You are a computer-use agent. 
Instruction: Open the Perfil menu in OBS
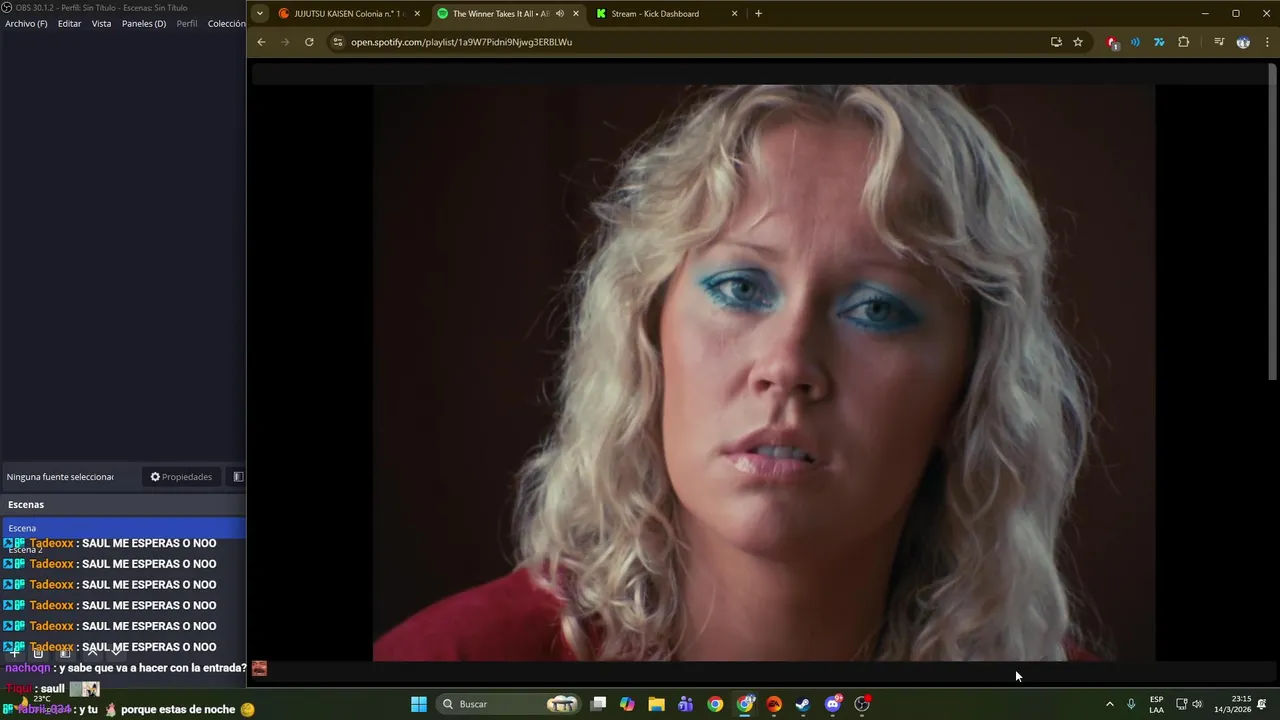[187, 23]
